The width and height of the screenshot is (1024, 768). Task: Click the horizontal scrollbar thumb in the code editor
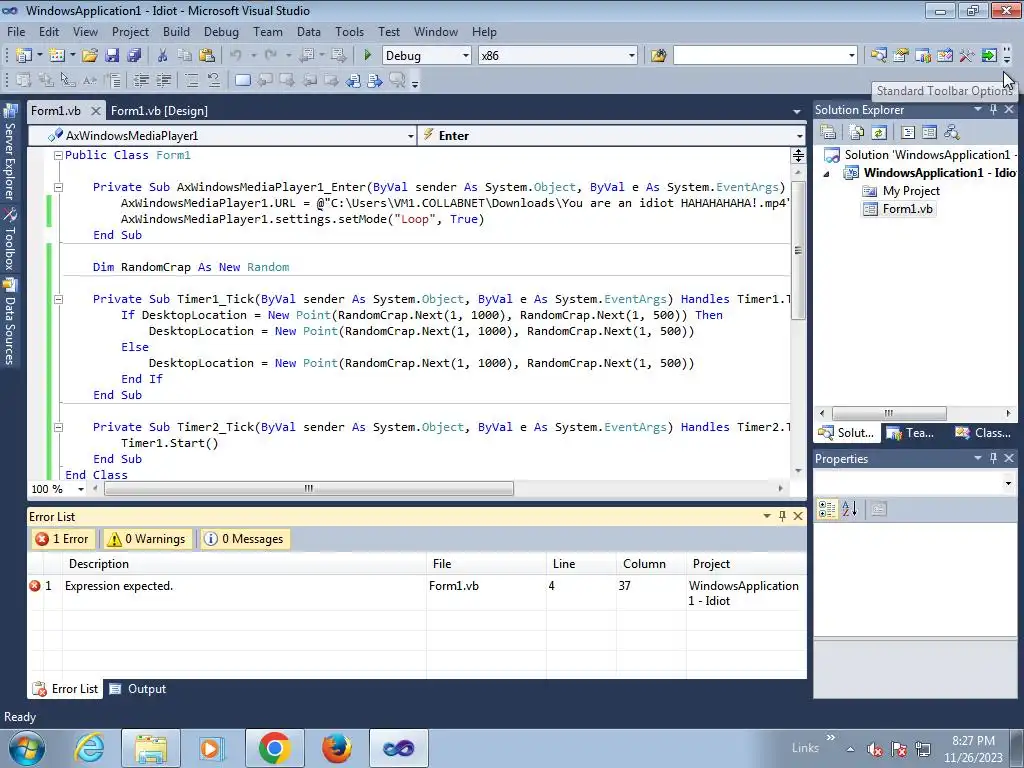(x=309, y=488)
